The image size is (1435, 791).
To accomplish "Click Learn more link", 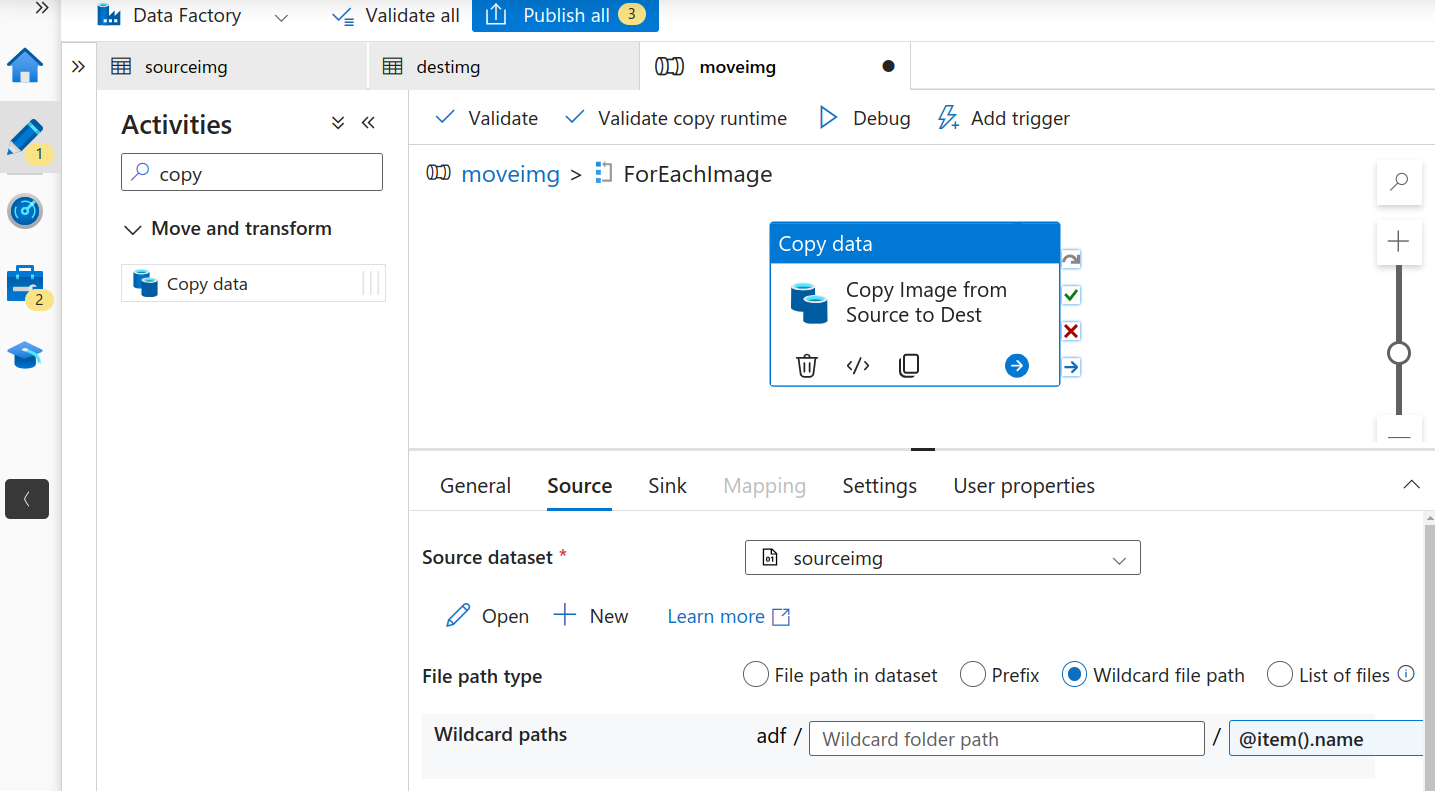I will (x=728, y=617).
